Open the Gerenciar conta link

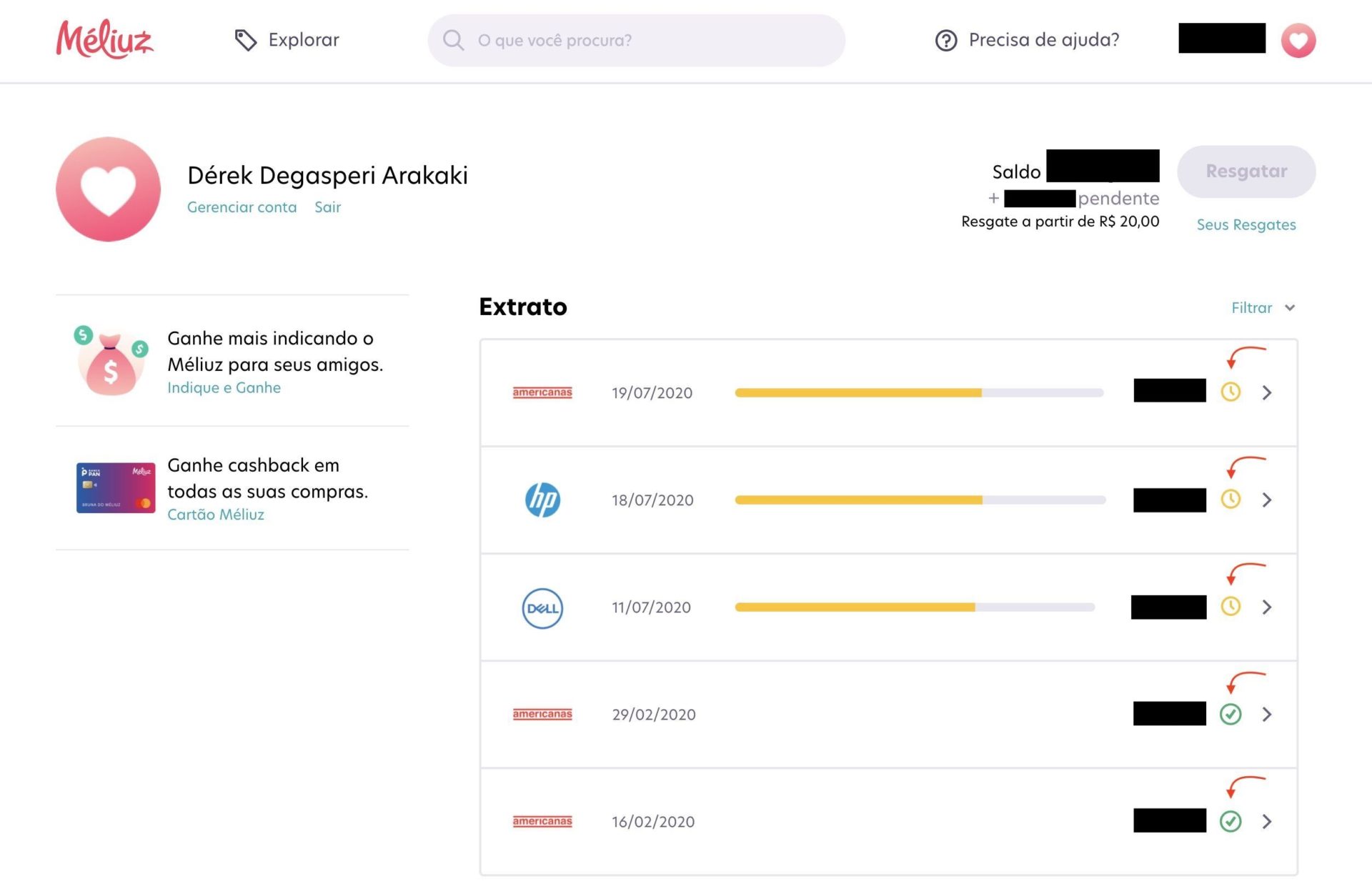242,207
